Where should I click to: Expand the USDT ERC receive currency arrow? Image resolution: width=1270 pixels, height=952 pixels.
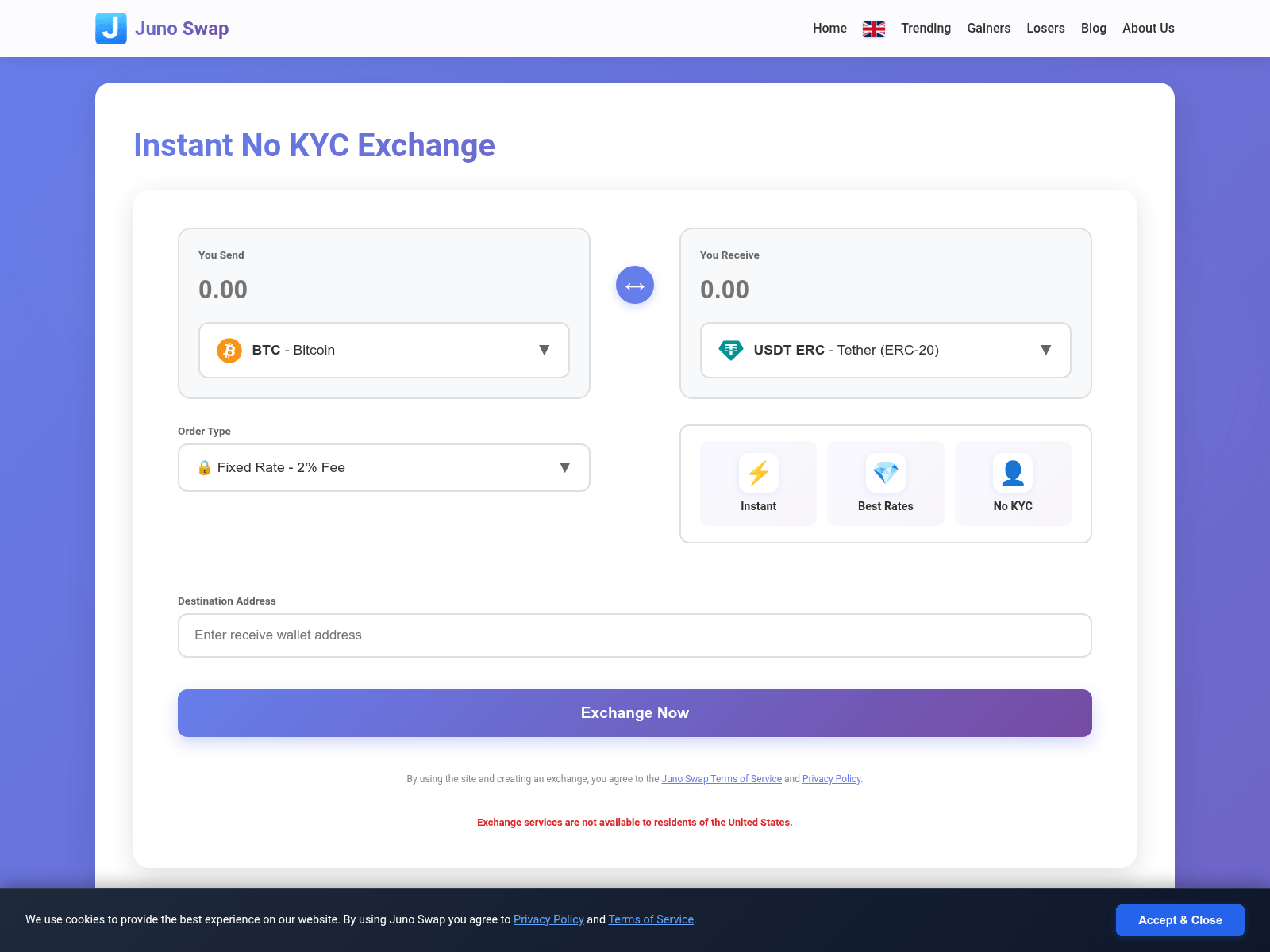pos(1046,350)
